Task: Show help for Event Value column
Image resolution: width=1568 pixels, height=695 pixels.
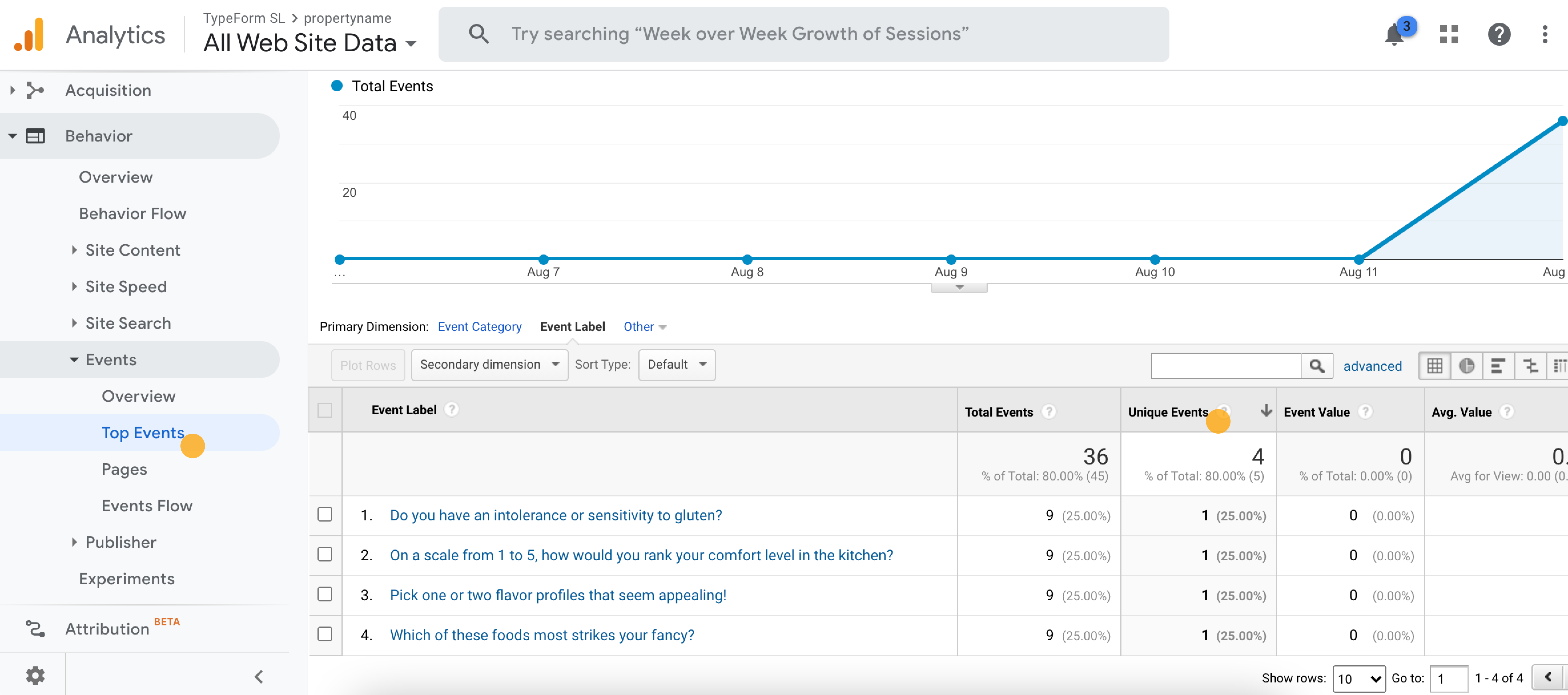Action: click(1365, 412)
